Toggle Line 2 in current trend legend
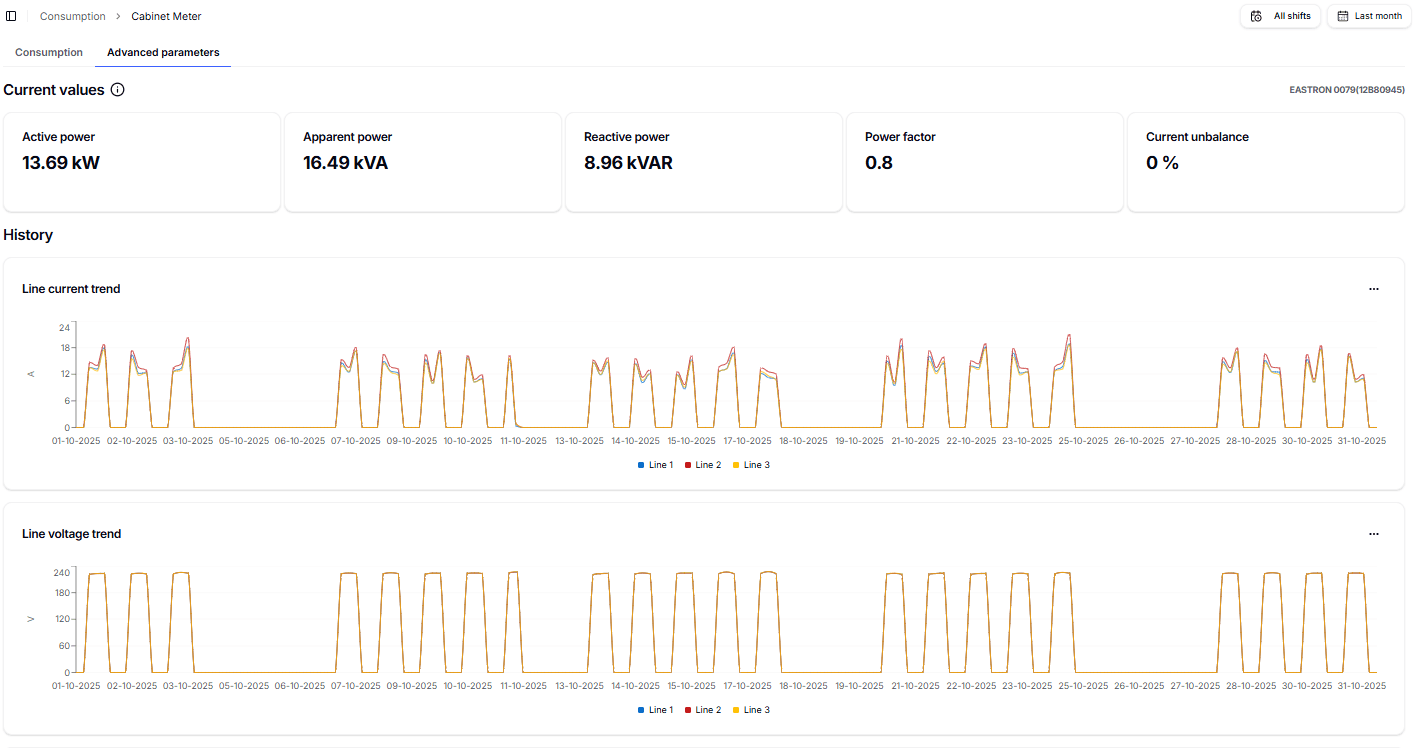 [703, 465]
